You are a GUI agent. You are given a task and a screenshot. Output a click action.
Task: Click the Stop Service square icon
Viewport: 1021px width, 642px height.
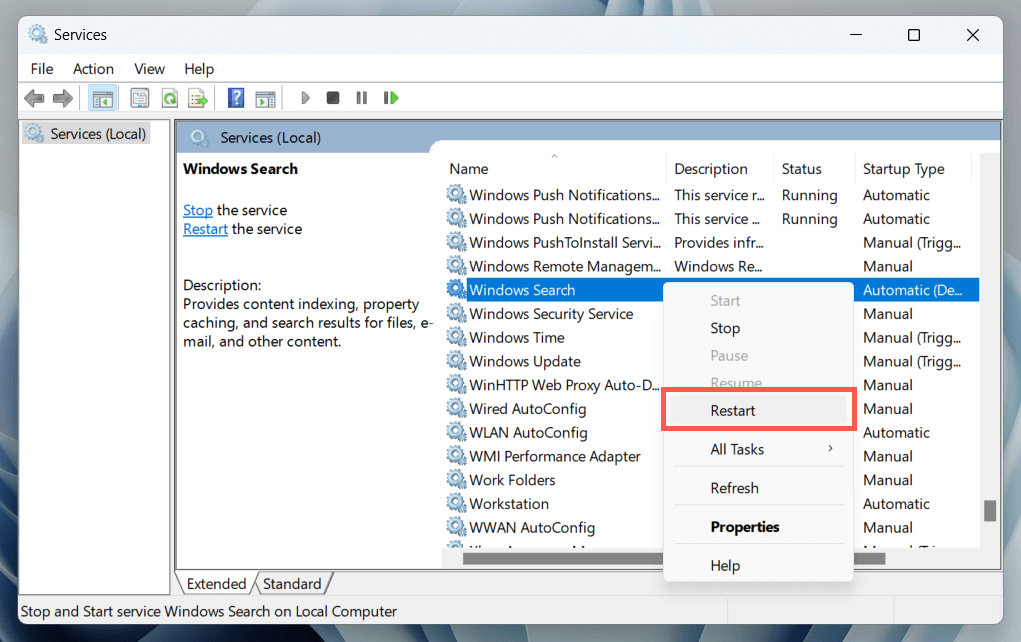point(333,98)
